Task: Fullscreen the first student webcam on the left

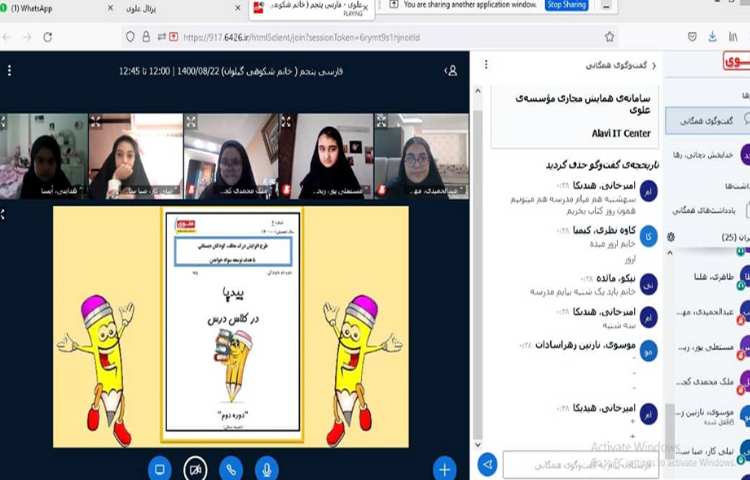Action: tap(2, 121)
